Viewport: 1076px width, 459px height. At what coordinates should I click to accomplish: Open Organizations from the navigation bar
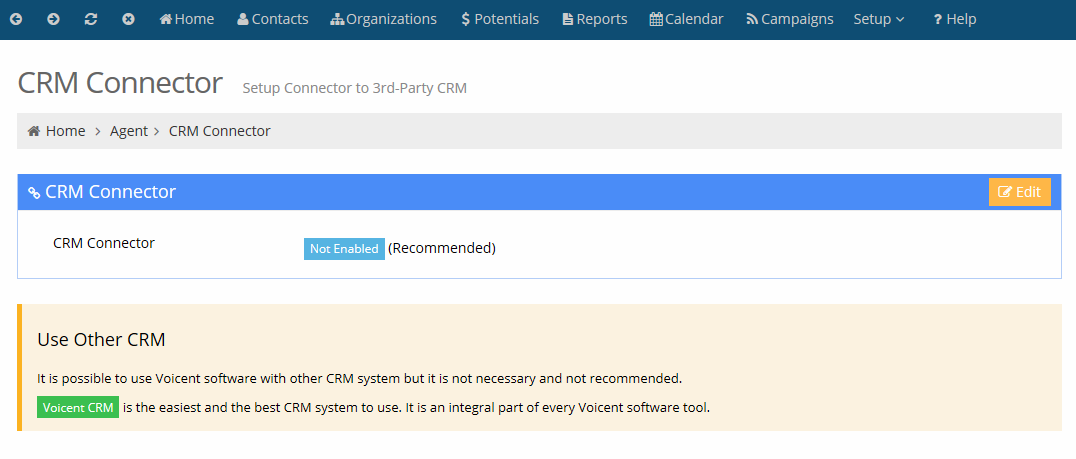click(384, 19)
